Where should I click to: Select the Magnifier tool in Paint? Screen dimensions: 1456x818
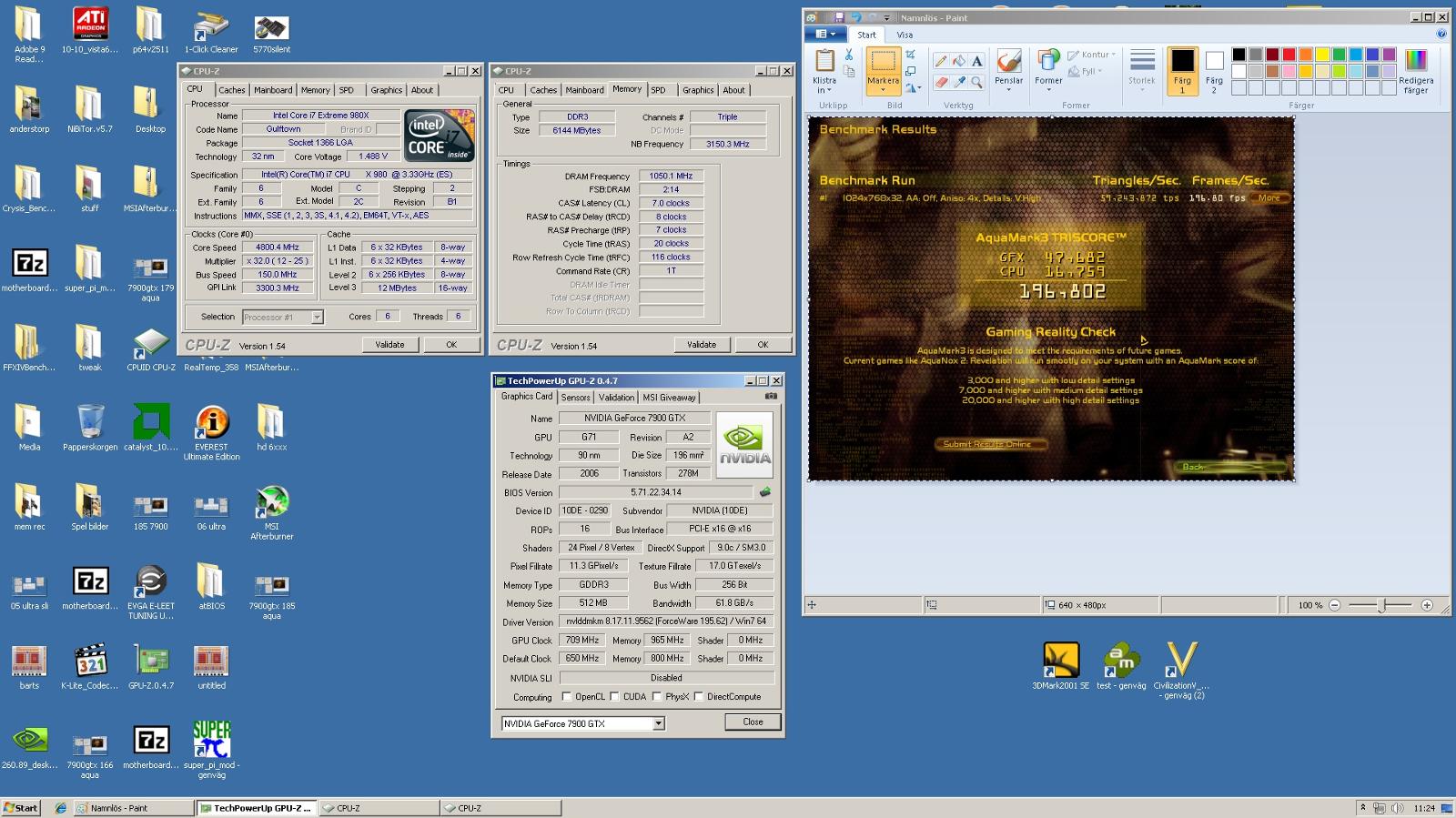coord(976,82)
